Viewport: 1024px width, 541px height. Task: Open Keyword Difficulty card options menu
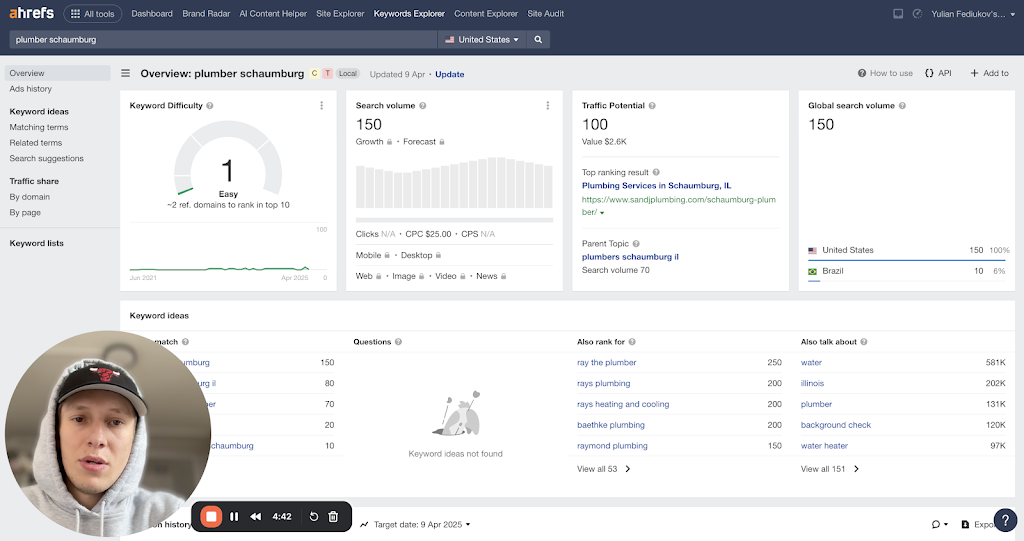321,106
